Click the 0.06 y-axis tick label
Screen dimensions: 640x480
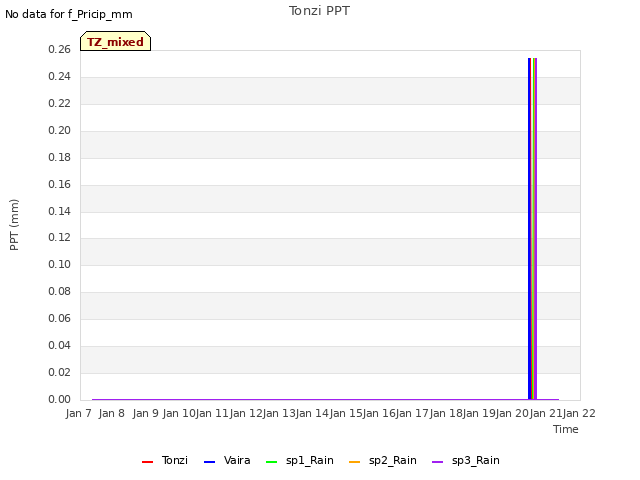click(60, 318)
